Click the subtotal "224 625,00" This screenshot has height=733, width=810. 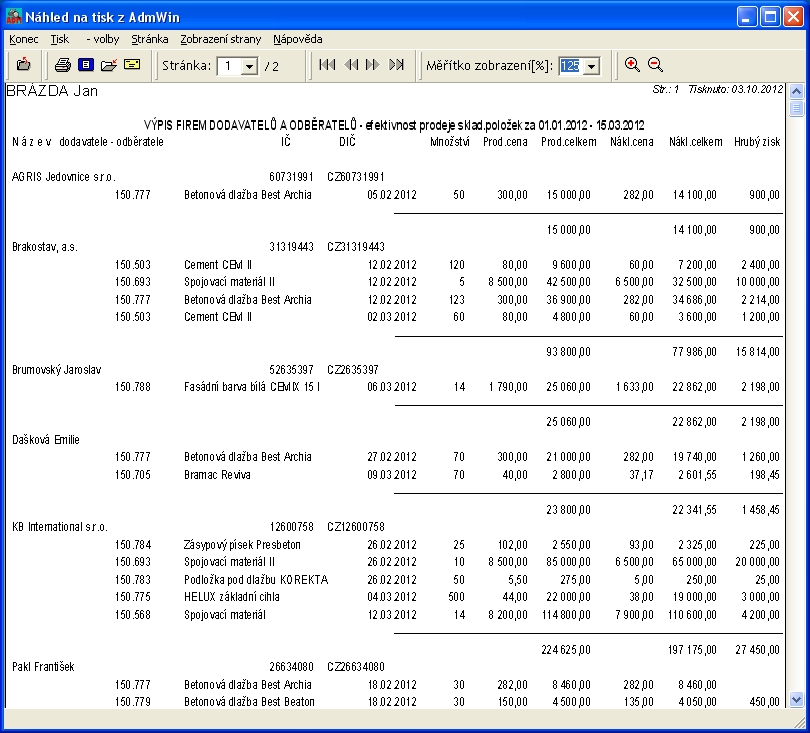point(566,650)
